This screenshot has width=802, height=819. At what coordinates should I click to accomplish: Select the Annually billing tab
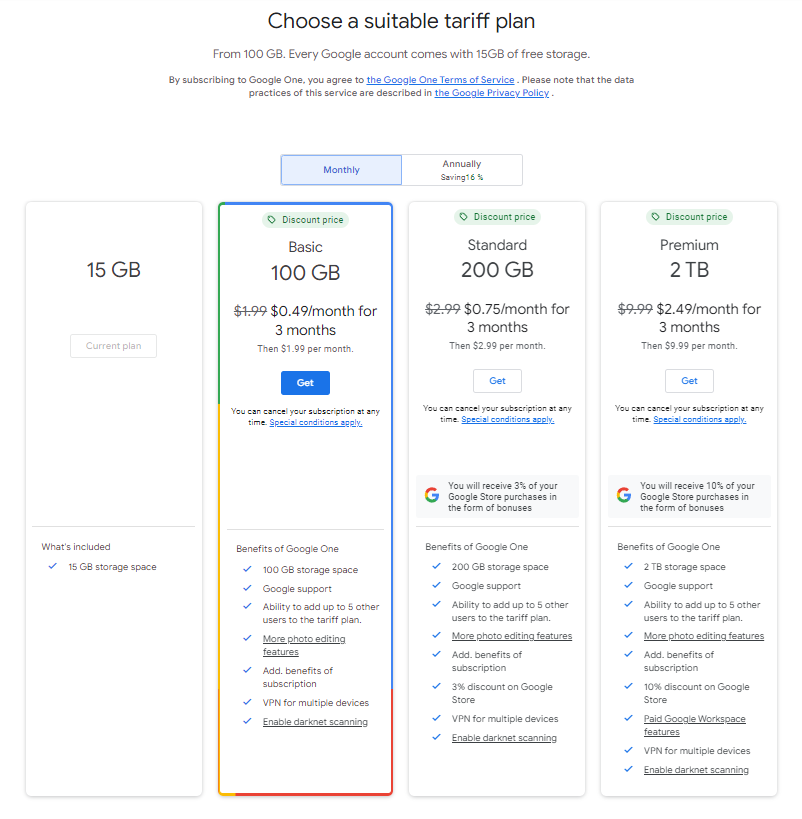(461, 170)
